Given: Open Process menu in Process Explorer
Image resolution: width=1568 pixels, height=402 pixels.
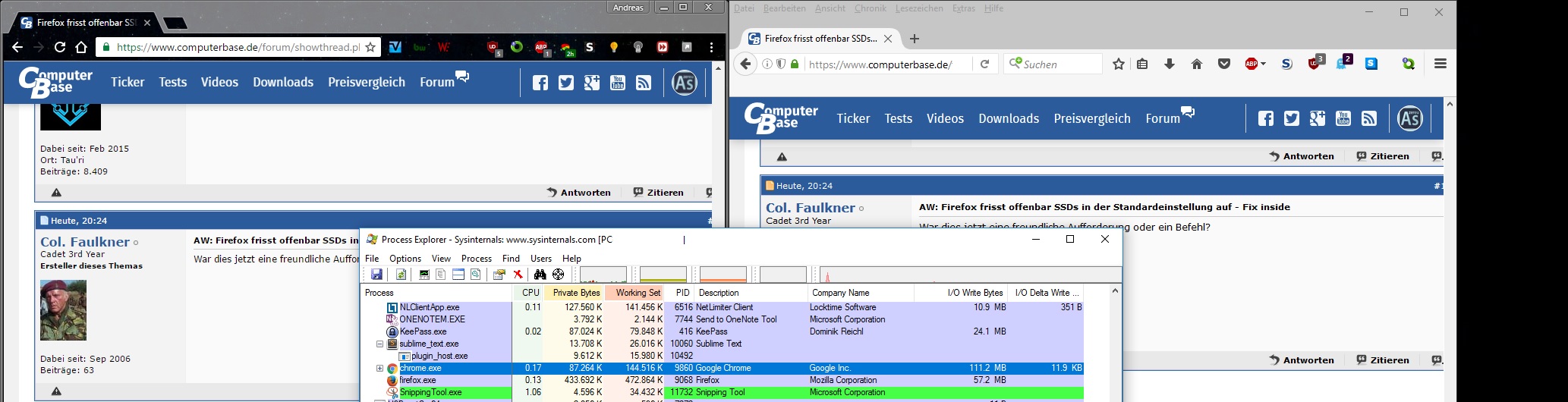Looking at the screenshot, I should [x=477, y=259].
